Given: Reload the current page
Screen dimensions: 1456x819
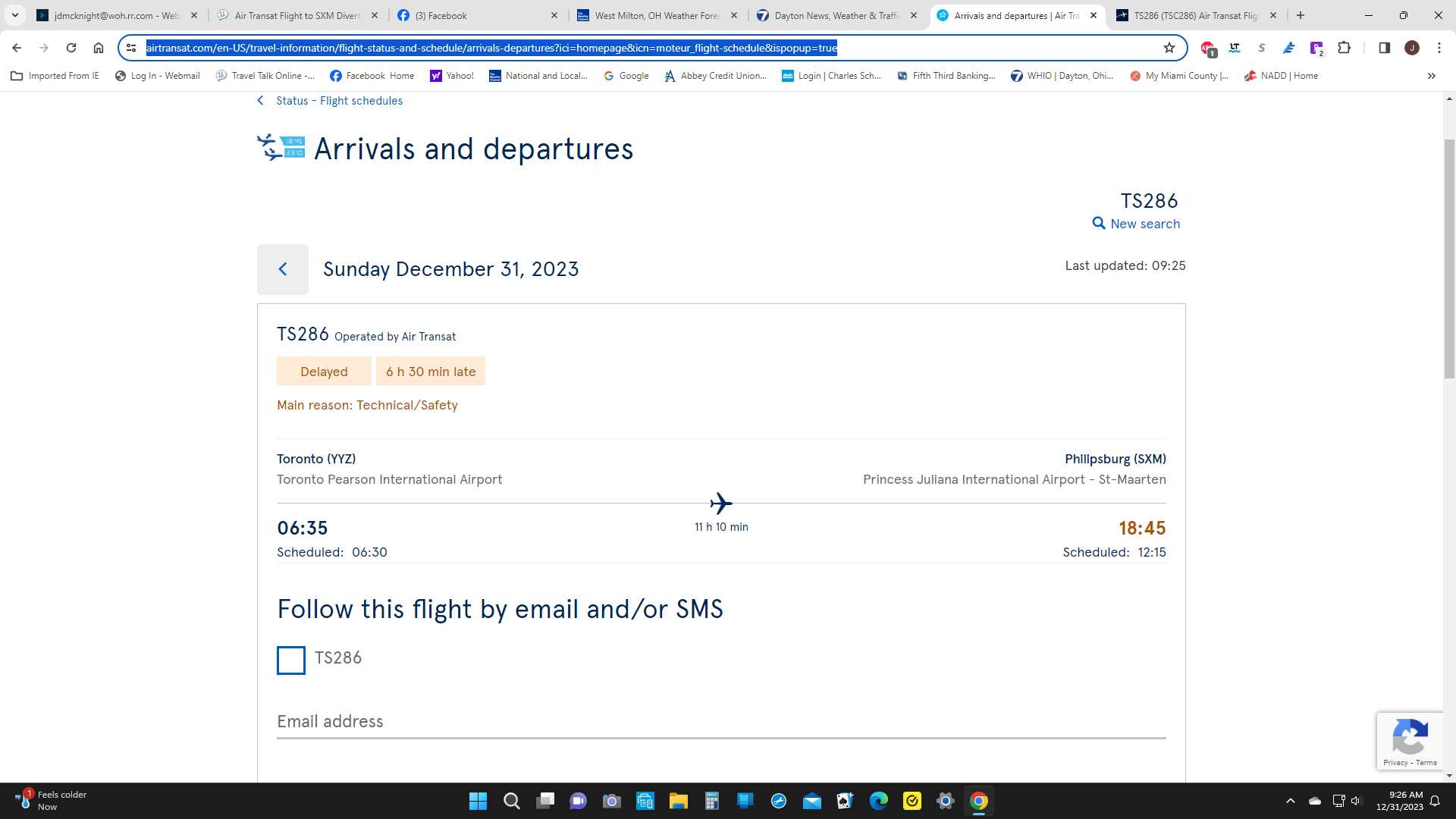Looking at the screenshot, I should [71, 48].
